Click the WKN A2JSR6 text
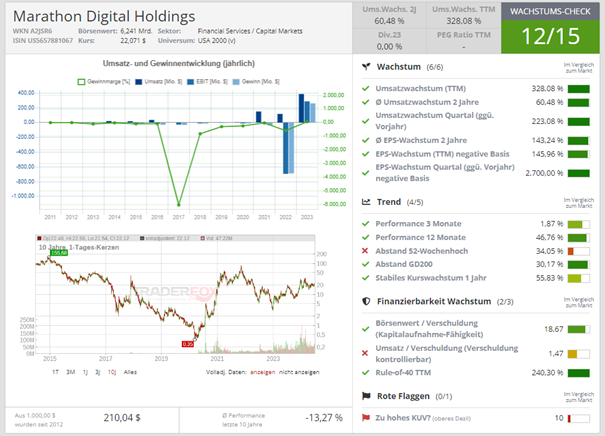This screenshot has height=436, width=605. click(x=32, y=31)
